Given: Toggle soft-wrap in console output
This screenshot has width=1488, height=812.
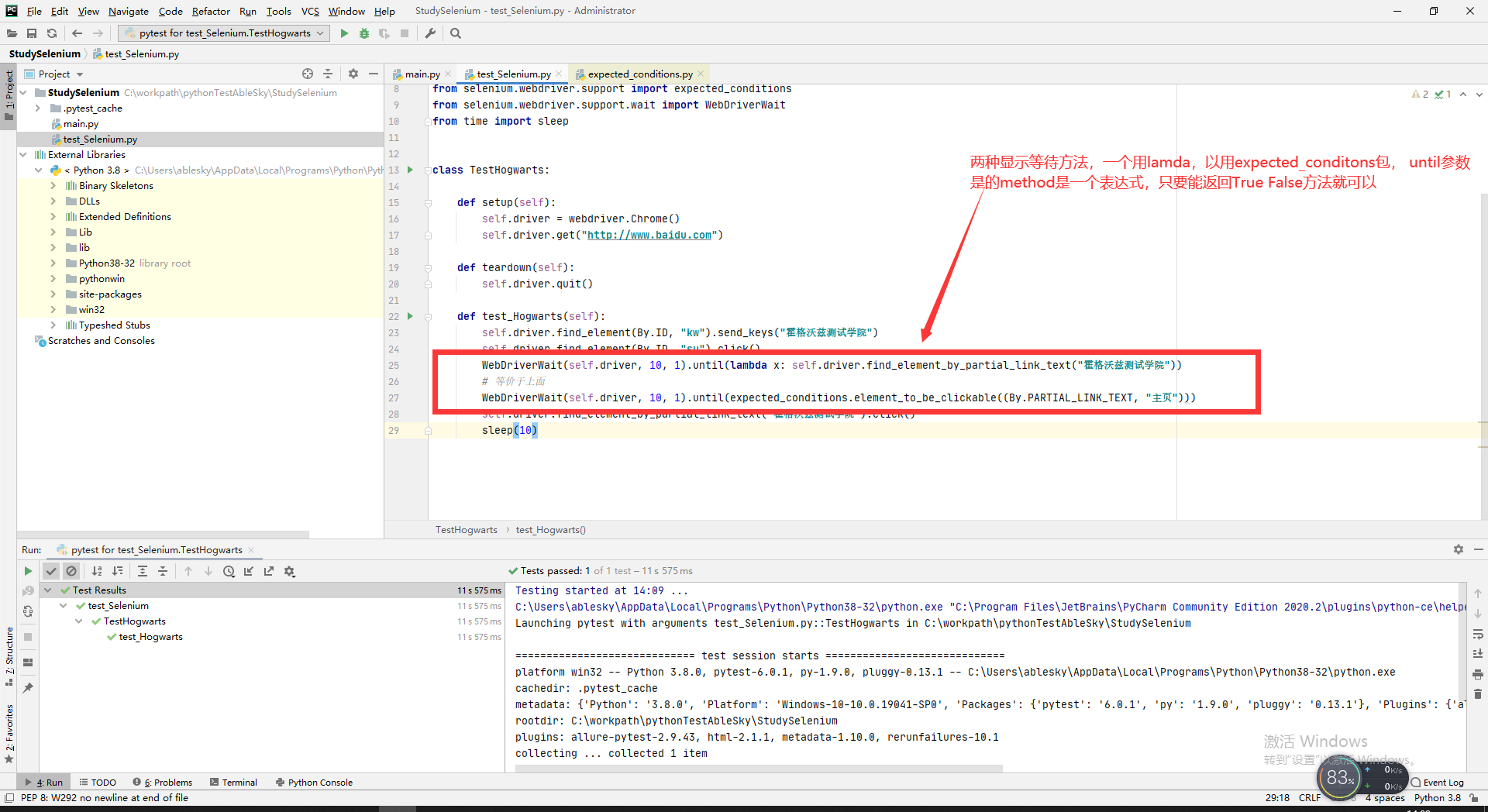Looking at the screenshot, I should coord(1478,634).
